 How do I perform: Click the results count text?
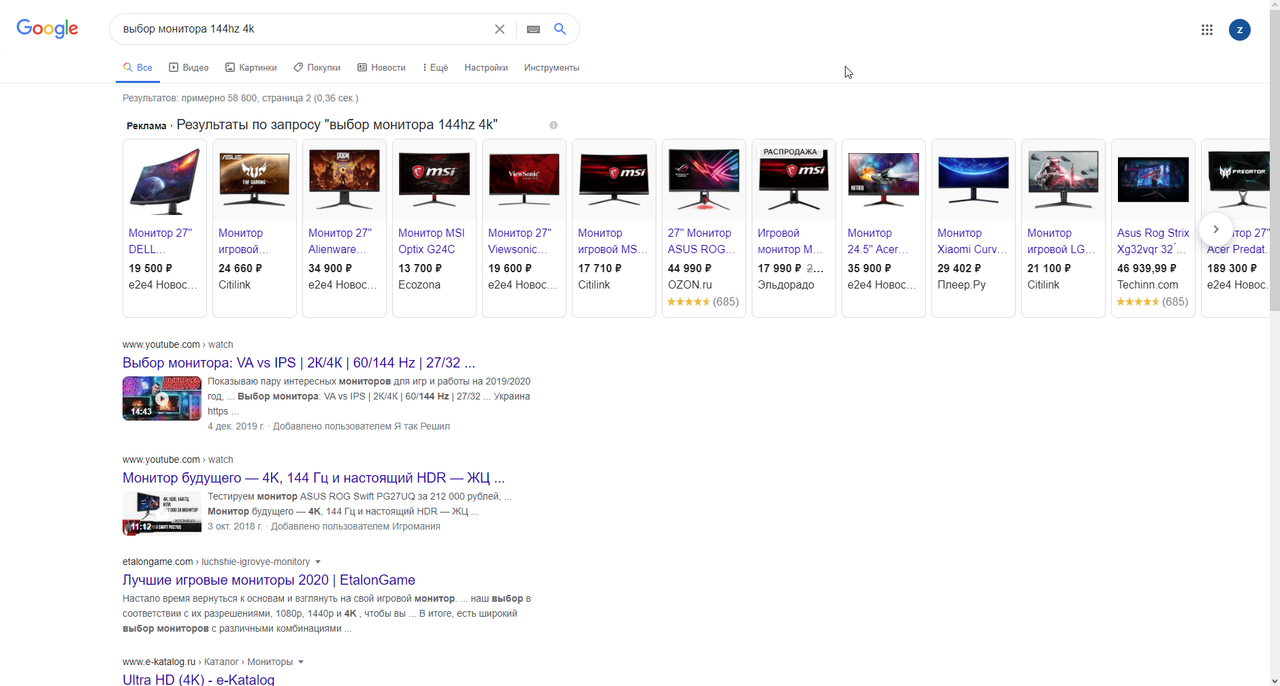pyautogui.click(x=240, y=98)
